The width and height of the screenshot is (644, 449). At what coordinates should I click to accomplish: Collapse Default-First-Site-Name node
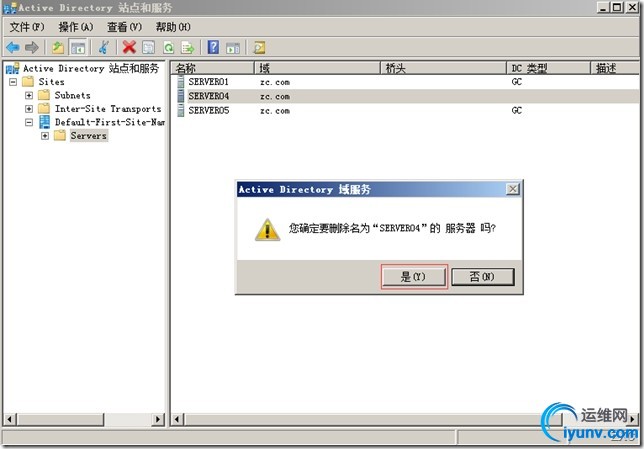(29, 122)
